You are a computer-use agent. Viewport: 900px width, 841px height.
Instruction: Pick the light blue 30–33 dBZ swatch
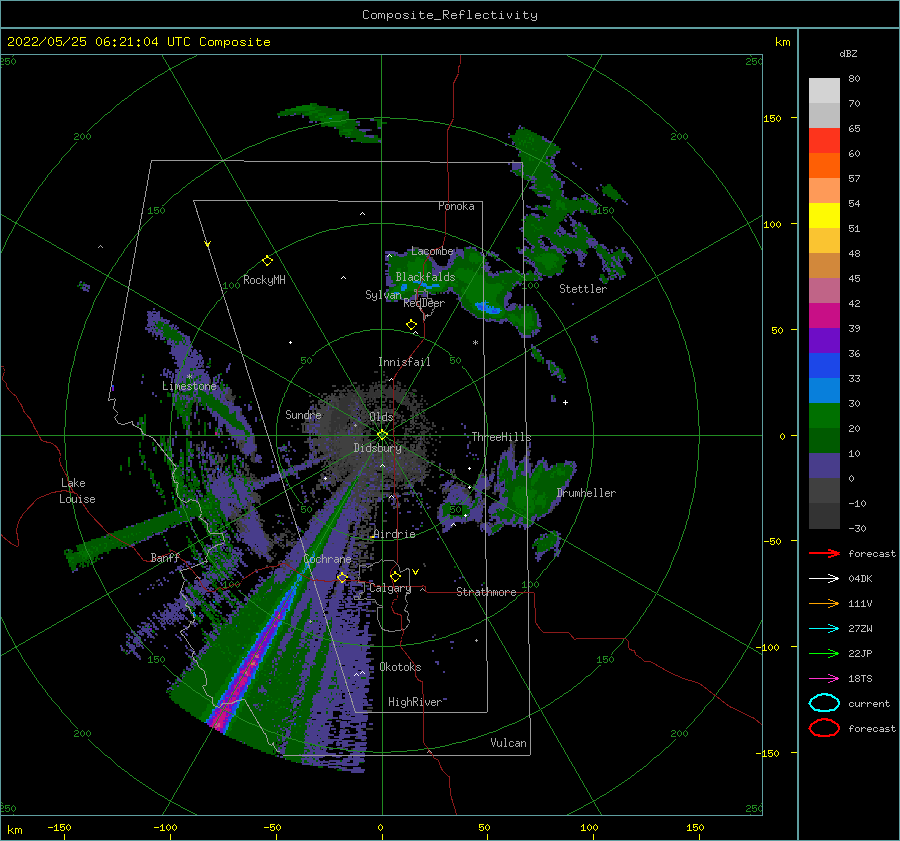pos(824,391)
